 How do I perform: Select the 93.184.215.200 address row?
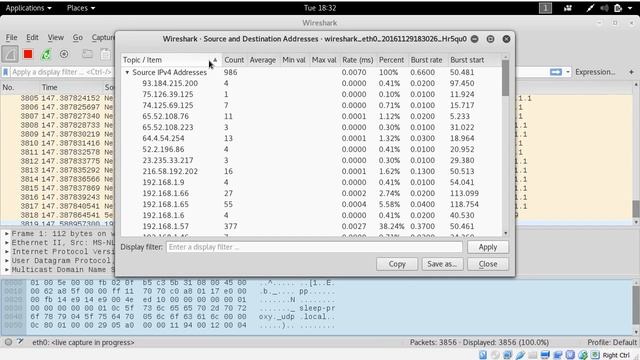click(311, 83)
